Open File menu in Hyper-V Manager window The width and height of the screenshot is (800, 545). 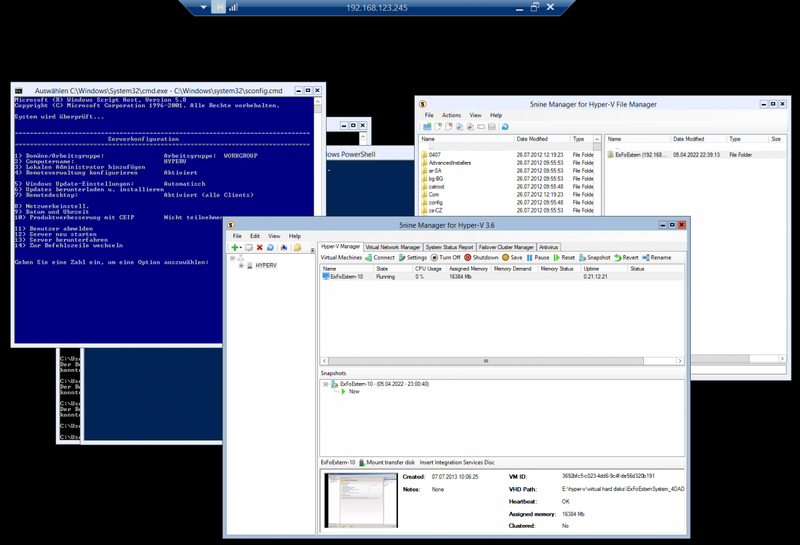237,236
